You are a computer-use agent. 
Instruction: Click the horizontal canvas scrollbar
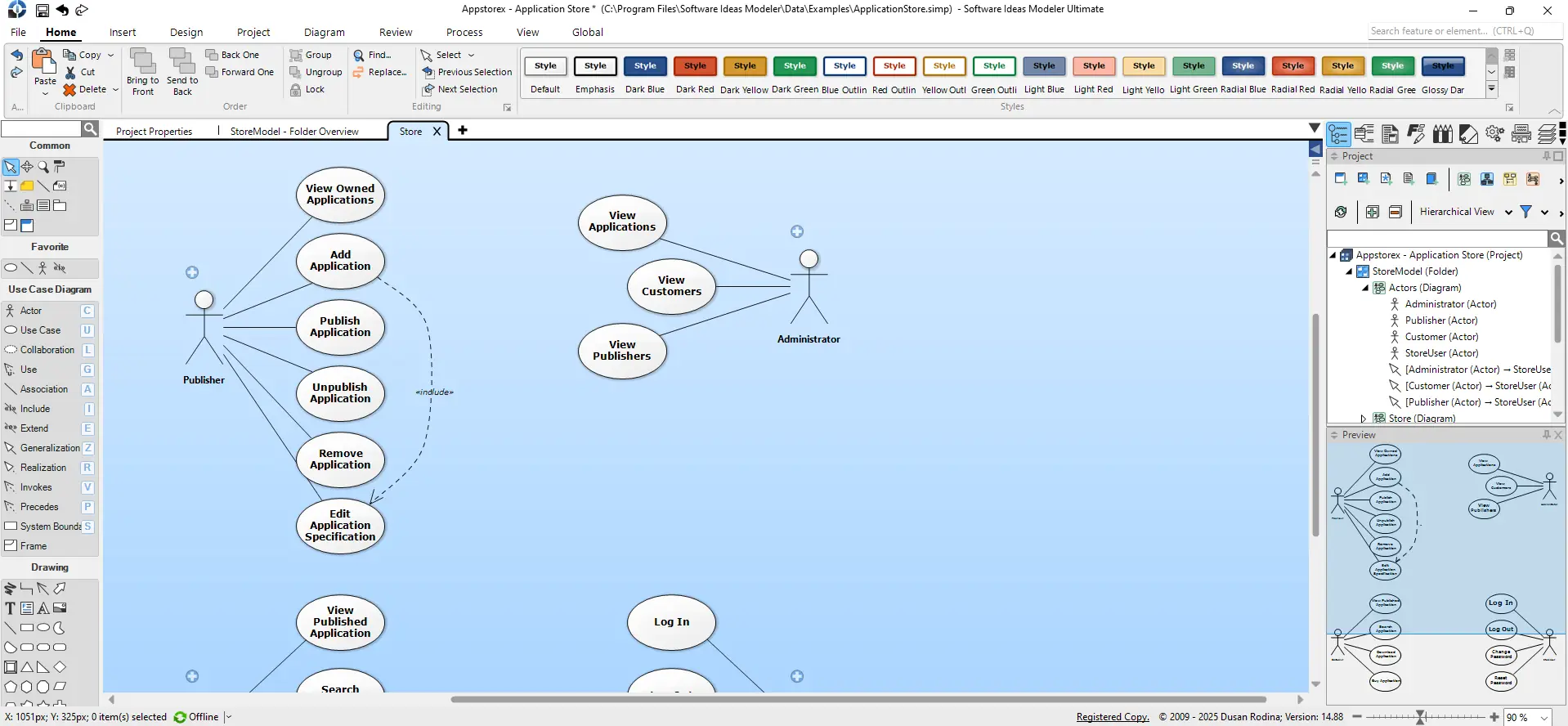point(858,699)
